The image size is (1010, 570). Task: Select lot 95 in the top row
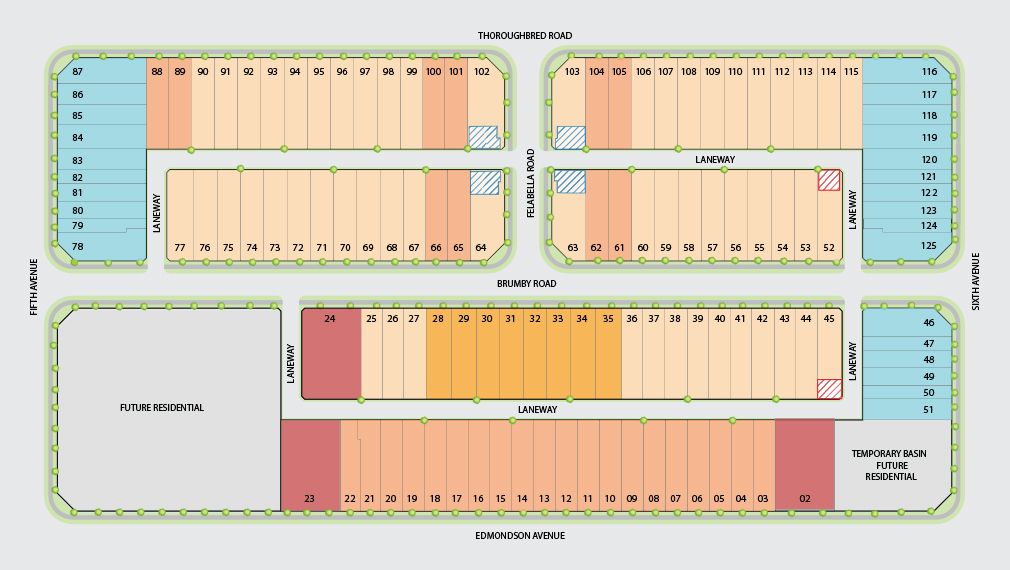click(x=319, y=103)
